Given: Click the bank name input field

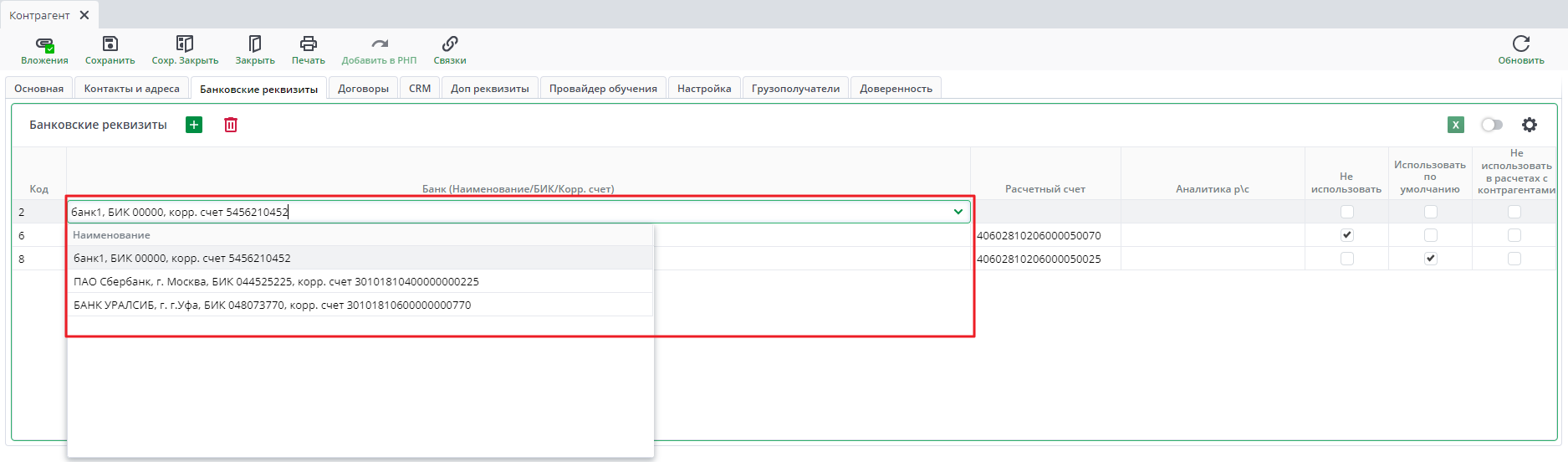Looking at the screenshot, I should click(x=502, y=212).
